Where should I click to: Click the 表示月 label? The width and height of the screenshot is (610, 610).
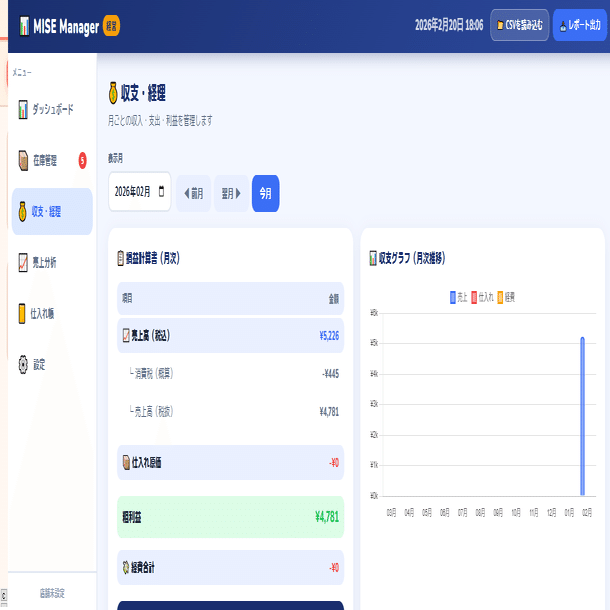tap(115, 158)
